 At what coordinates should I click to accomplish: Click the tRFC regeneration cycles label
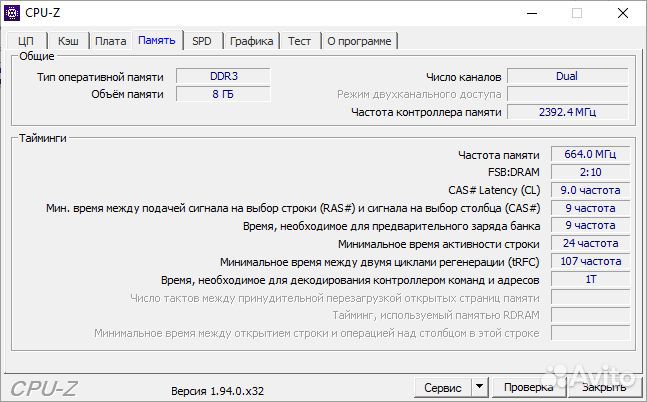coord(380,262)
